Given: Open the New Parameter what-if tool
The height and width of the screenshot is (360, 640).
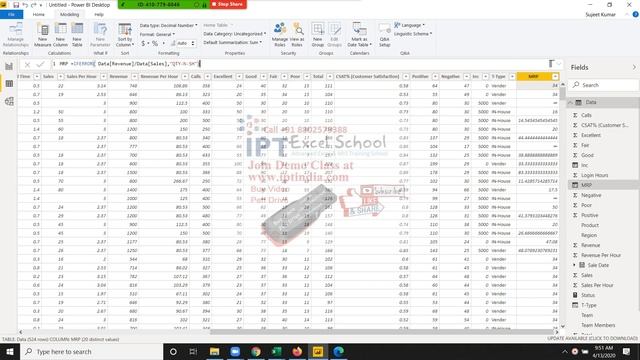Looking at the screenshot, I should pyautogui.click(x=100, y=35).
